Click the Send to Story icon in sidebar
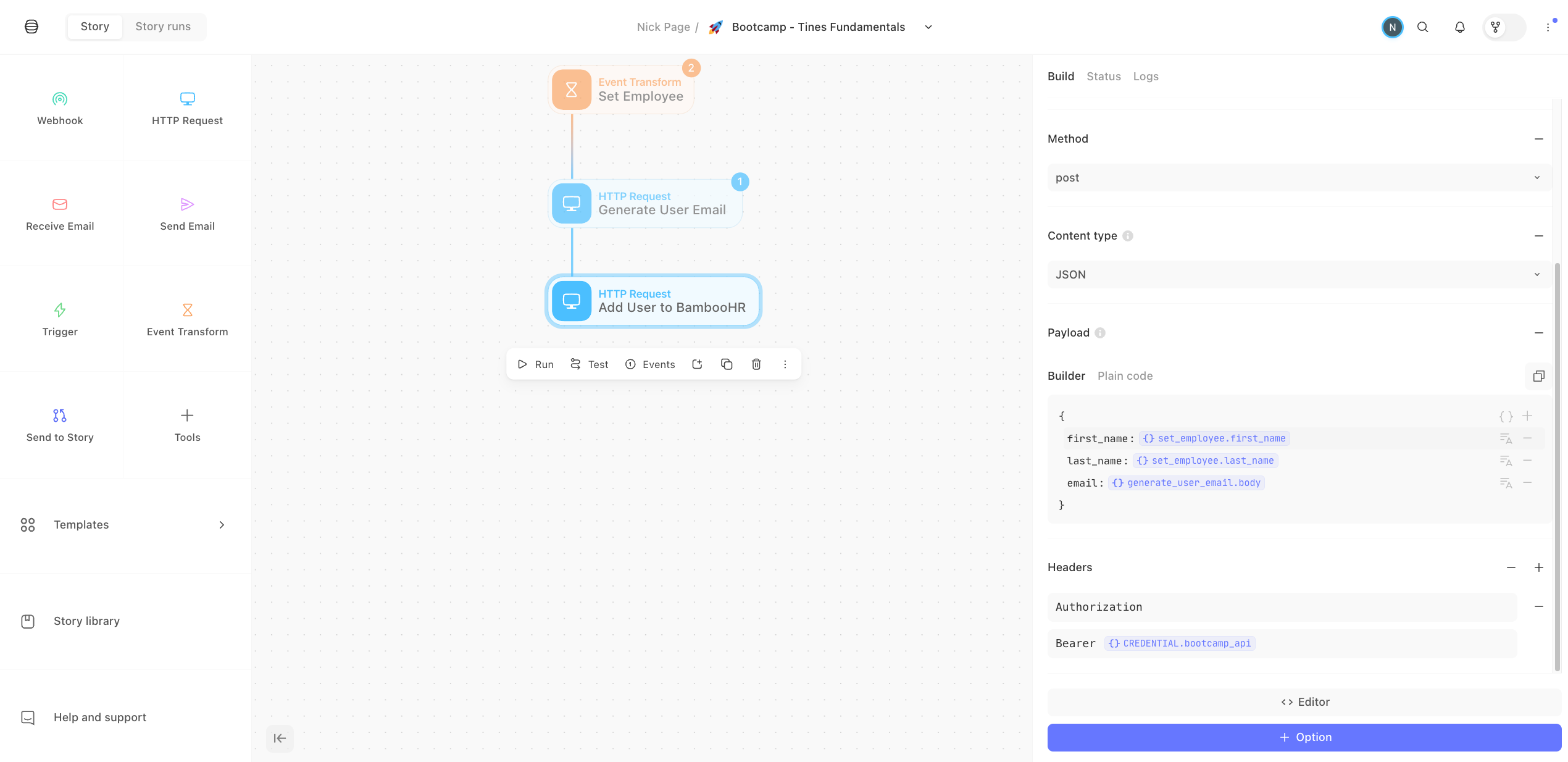Image resolution: width=1568 pixels, height=762 pixels. 60,415
